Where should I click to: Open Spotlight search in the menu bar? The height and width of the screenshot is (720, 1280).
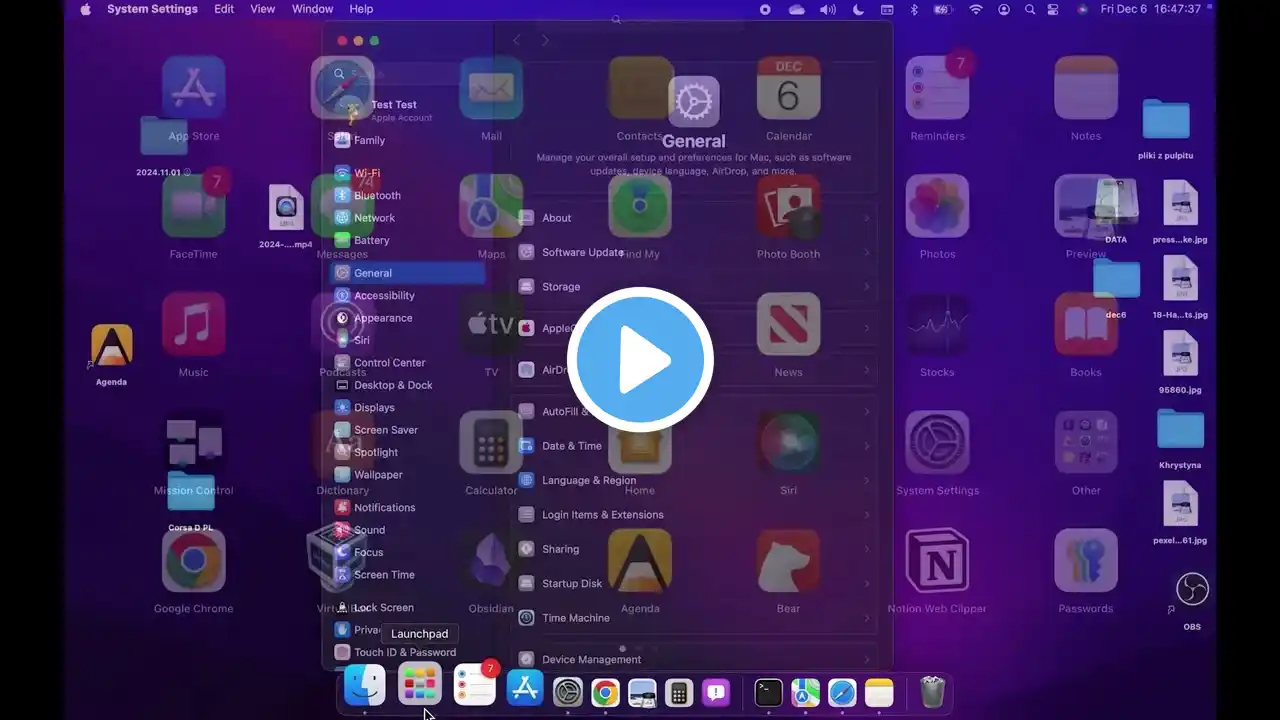[x=1028, y=9]
